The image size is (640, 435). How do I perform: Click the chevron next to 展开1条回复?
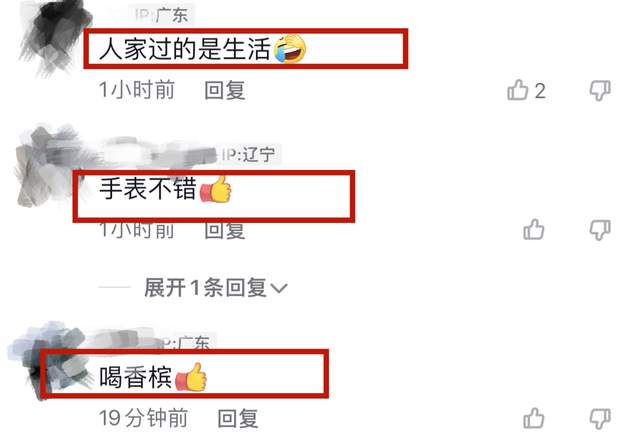point(279,289)
